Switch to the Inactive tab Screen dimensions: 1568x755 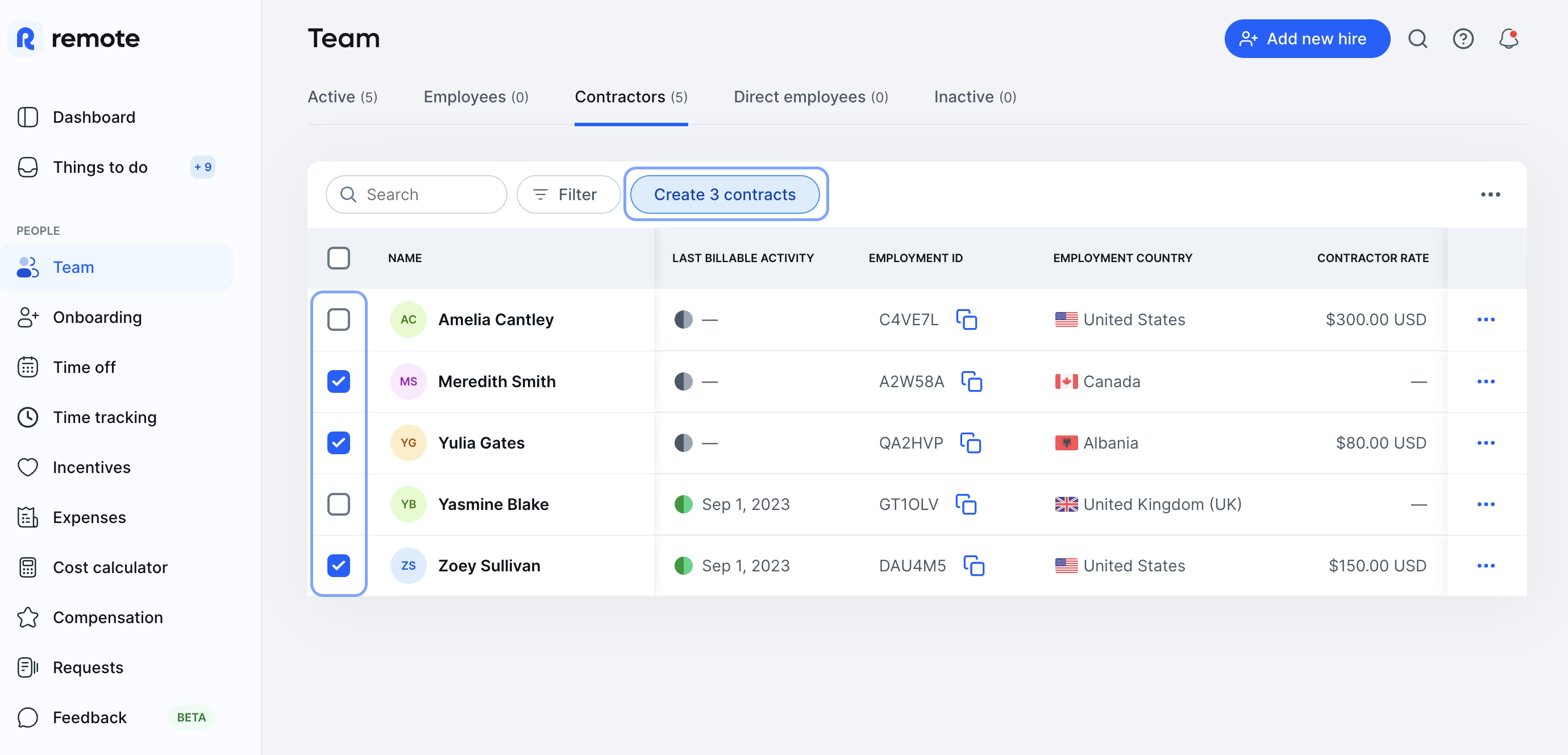[x=975, y=97]
